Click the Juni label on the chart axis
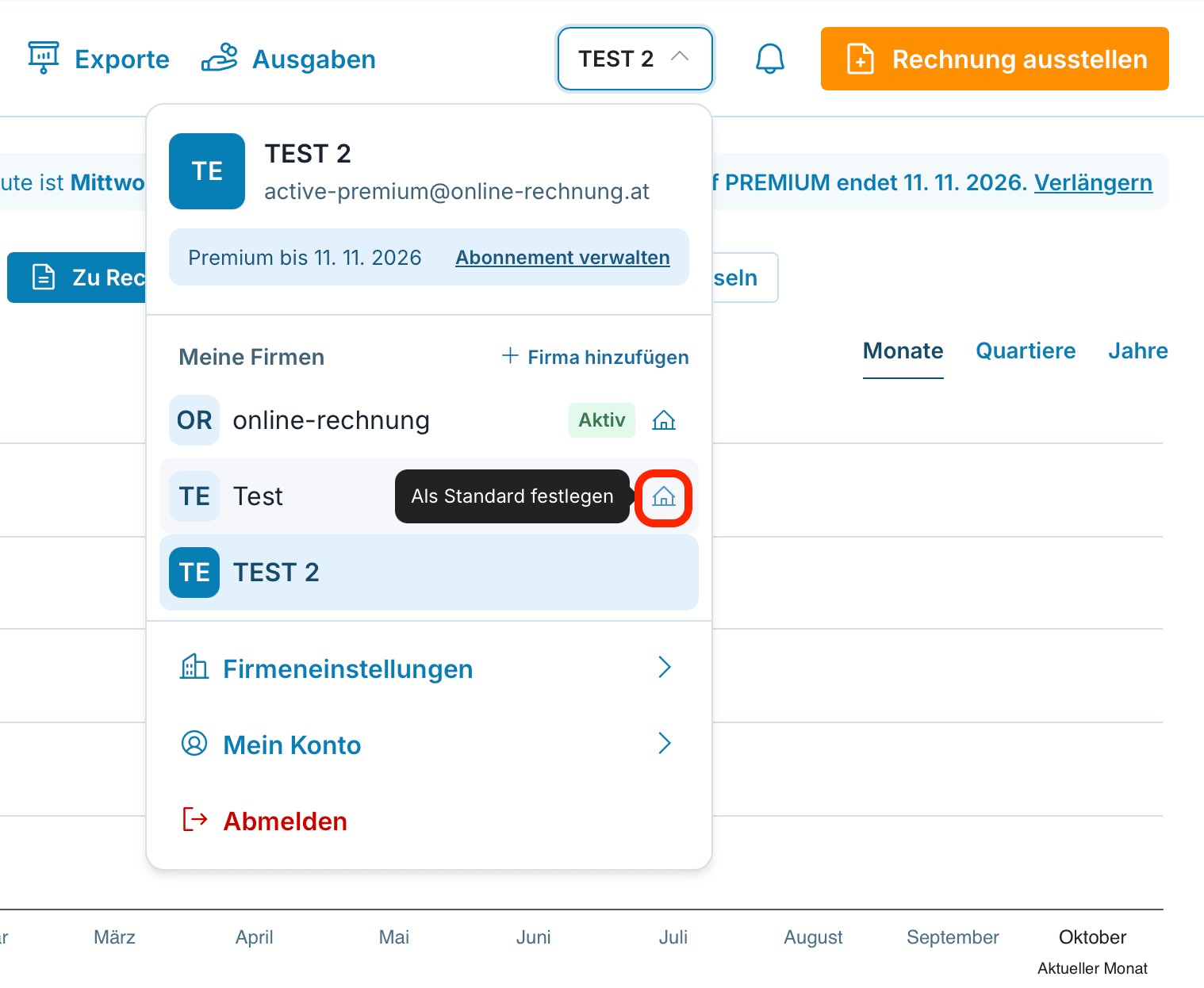1204x988 pixels. 533,937
